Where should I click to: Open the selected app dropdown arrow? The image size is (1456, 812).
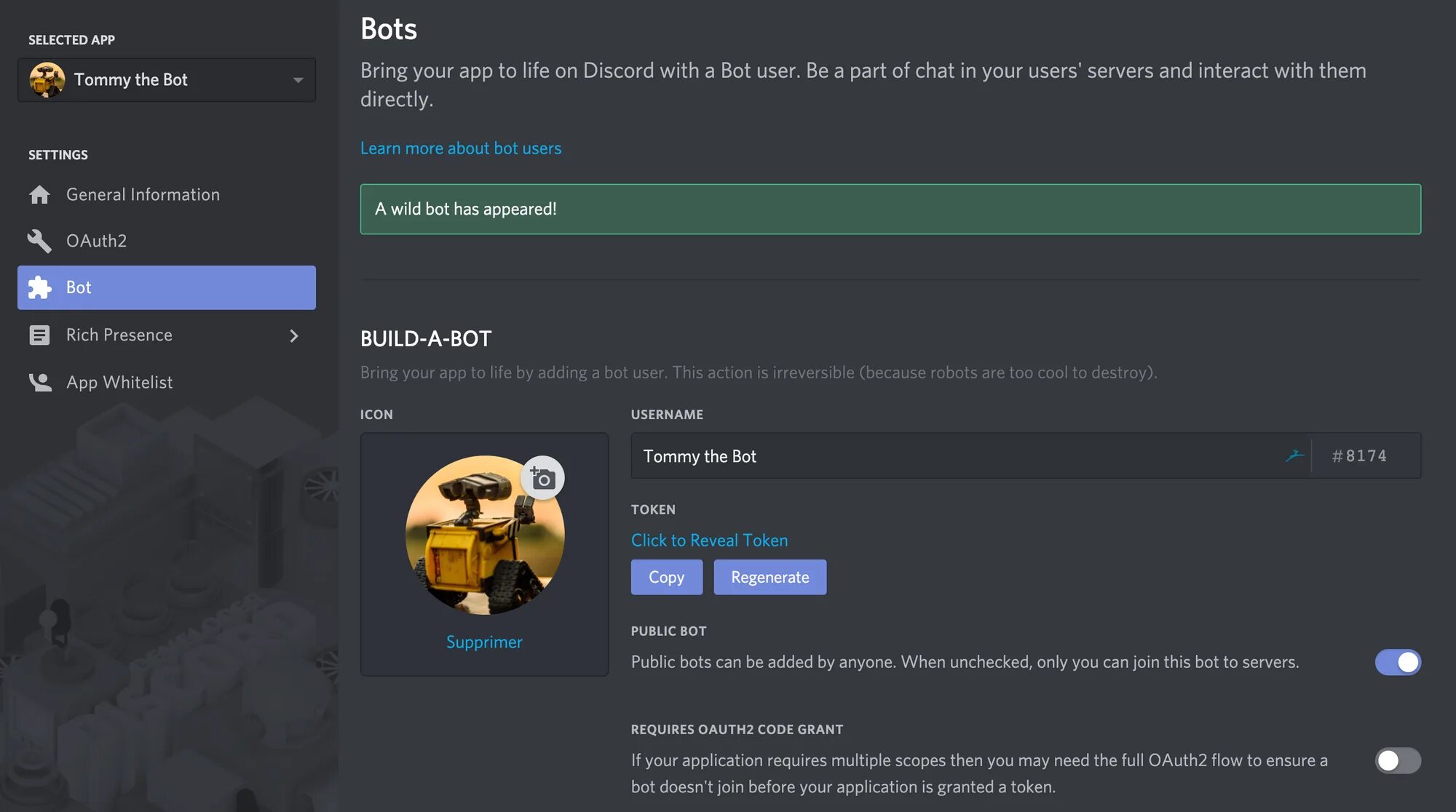[x=298, y=80]
